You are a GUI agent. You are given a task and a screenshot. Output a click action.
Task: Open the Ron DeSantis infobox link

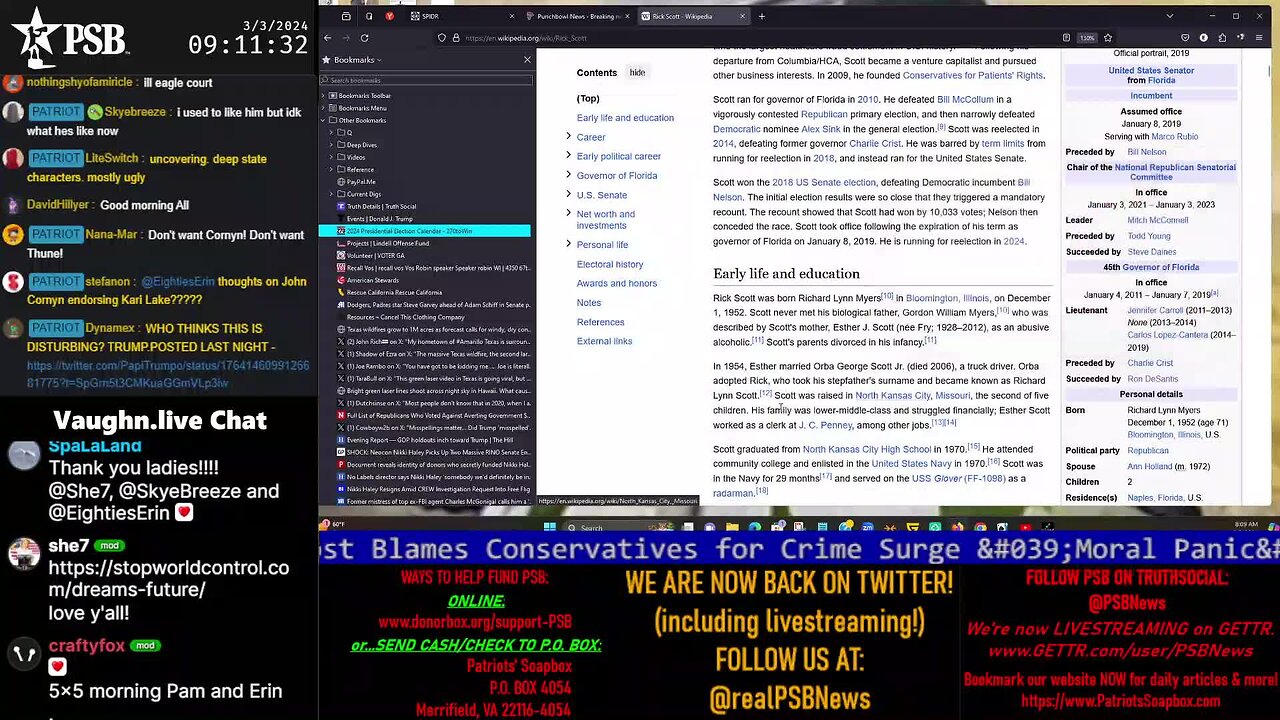click(x=1153, y=379)
